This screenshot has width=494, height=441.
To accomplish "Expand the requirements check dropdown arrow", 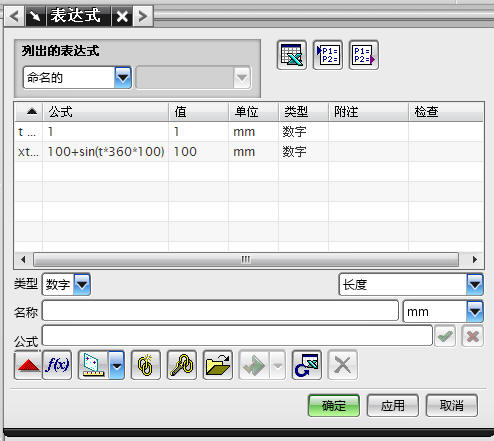I will pos(278,365).
